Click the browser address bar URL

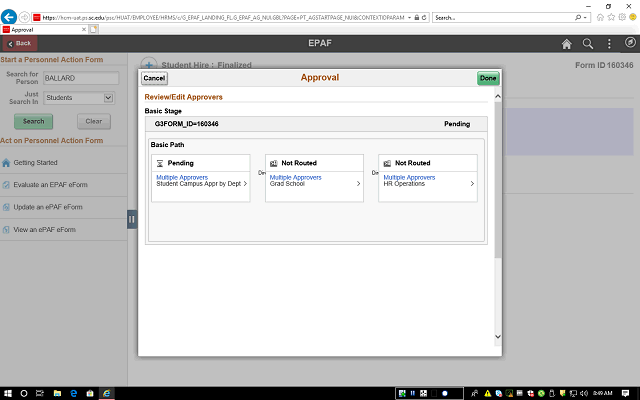(223, 18)
